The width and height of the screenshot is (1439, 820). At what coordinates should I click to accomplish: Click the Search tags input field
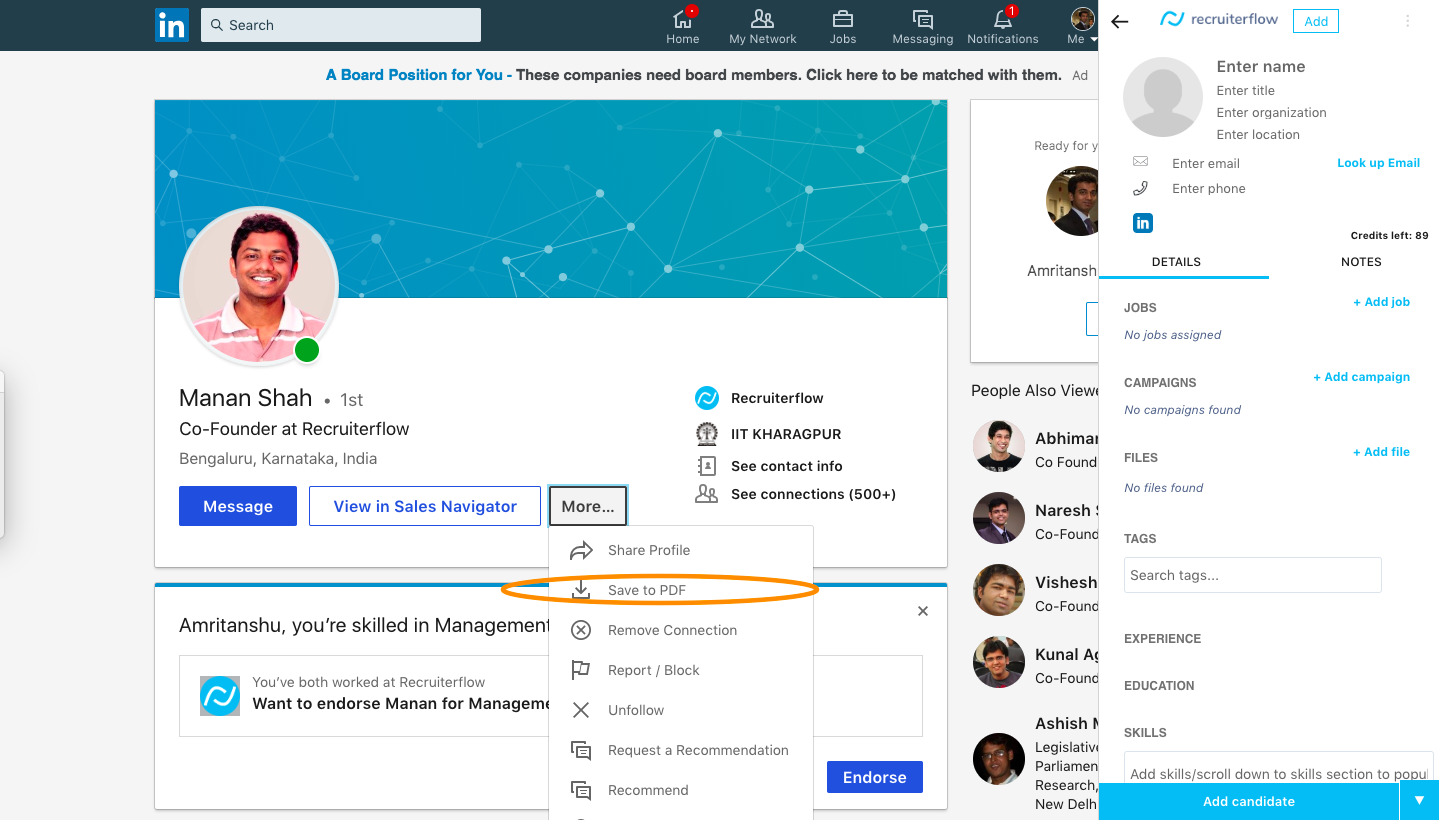coord(1252,575)
